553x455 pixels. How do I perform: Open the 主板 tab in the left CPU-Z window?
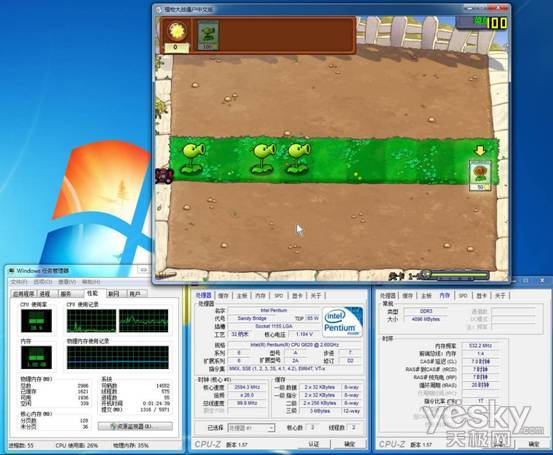tap(242, 296)
